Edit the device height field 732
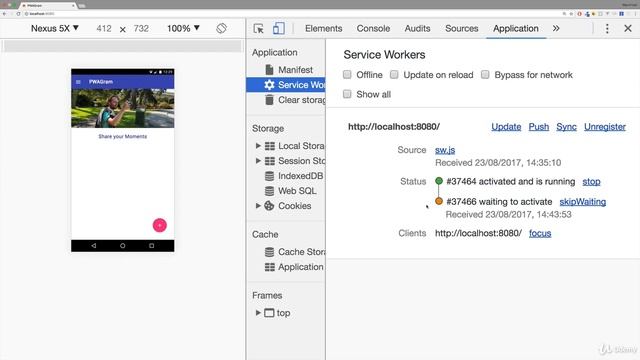This screenshot has width=640, height=360. (x=141, y=29)
